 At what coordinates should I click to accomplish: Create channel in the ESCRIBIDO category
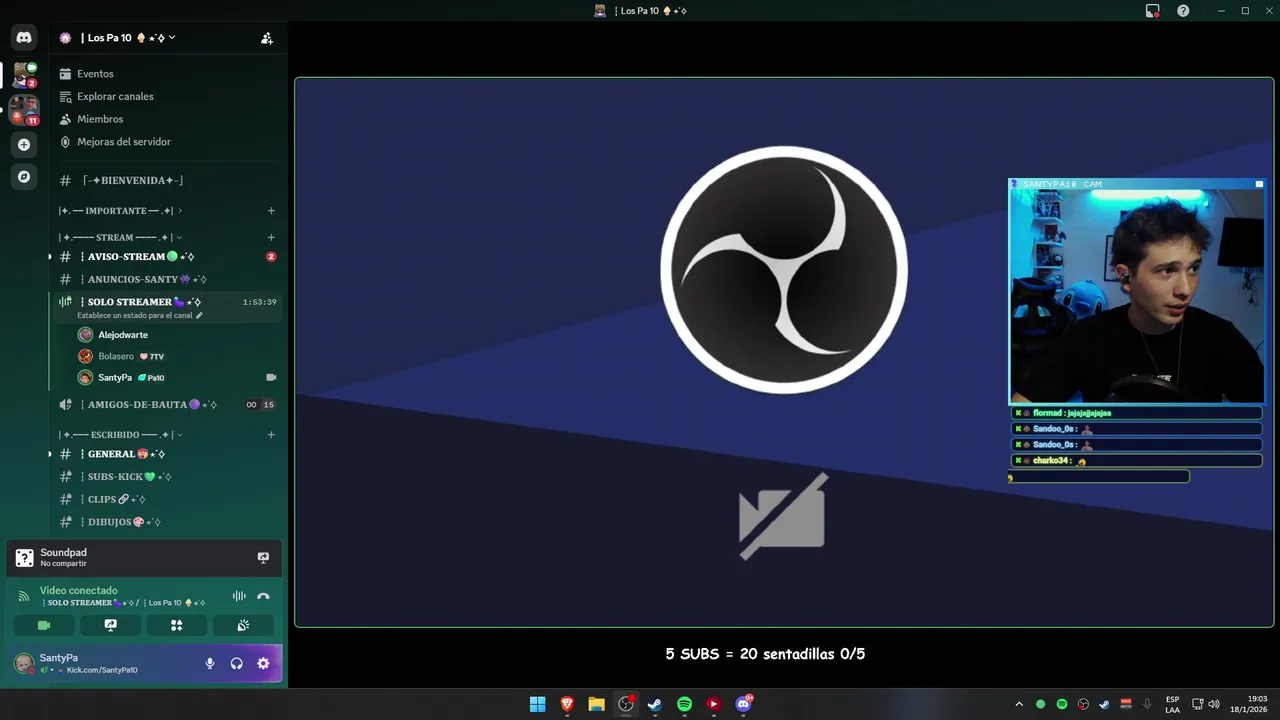point(271,435)
